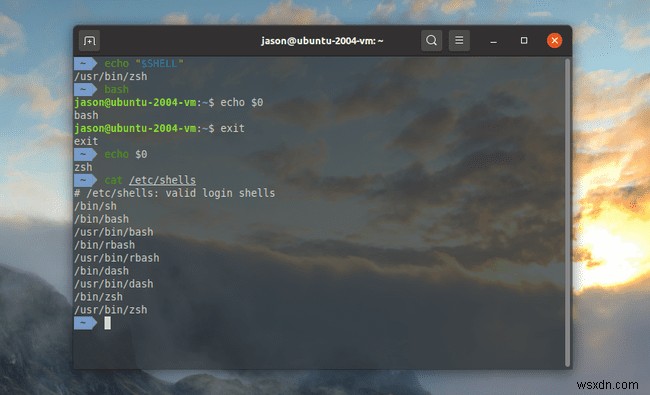650x395 pixels.
Task: Maximize the terminal window
Action: coord(524,41)
